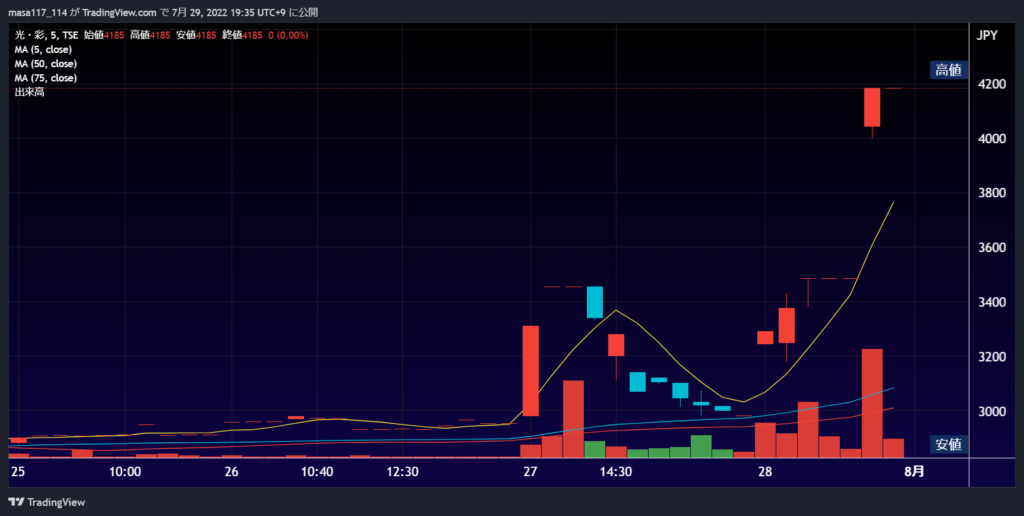The image size is (1024, 516).
Task: Click the tall red candlestick at date 27
Action: pyautogui.click(x=531, y=370)
